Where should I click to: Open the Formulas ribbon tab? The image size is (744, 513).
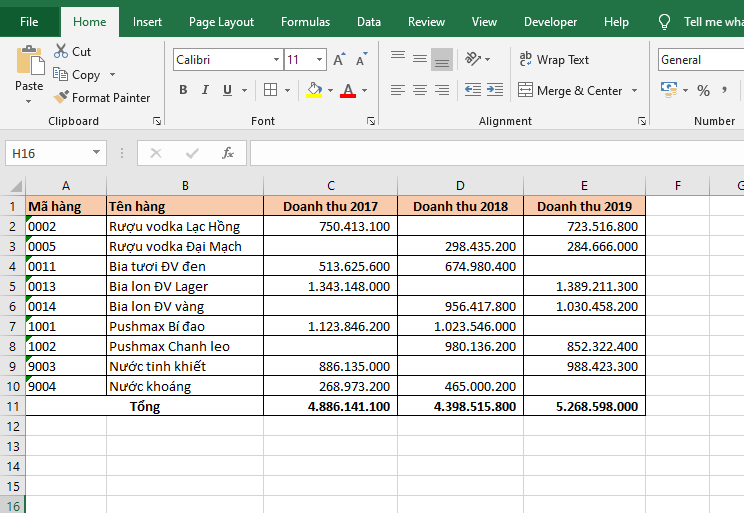(305, 22)
